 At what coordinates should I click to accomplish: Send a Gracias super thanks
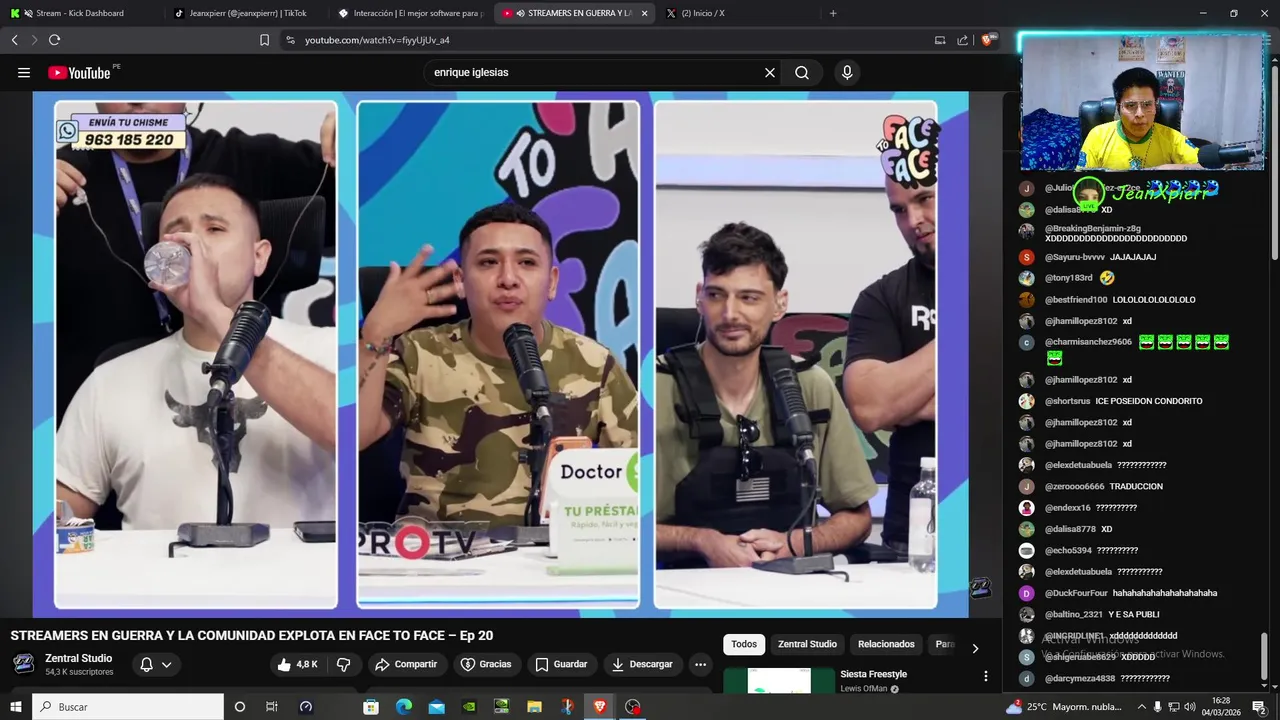[x=486, y=664]
